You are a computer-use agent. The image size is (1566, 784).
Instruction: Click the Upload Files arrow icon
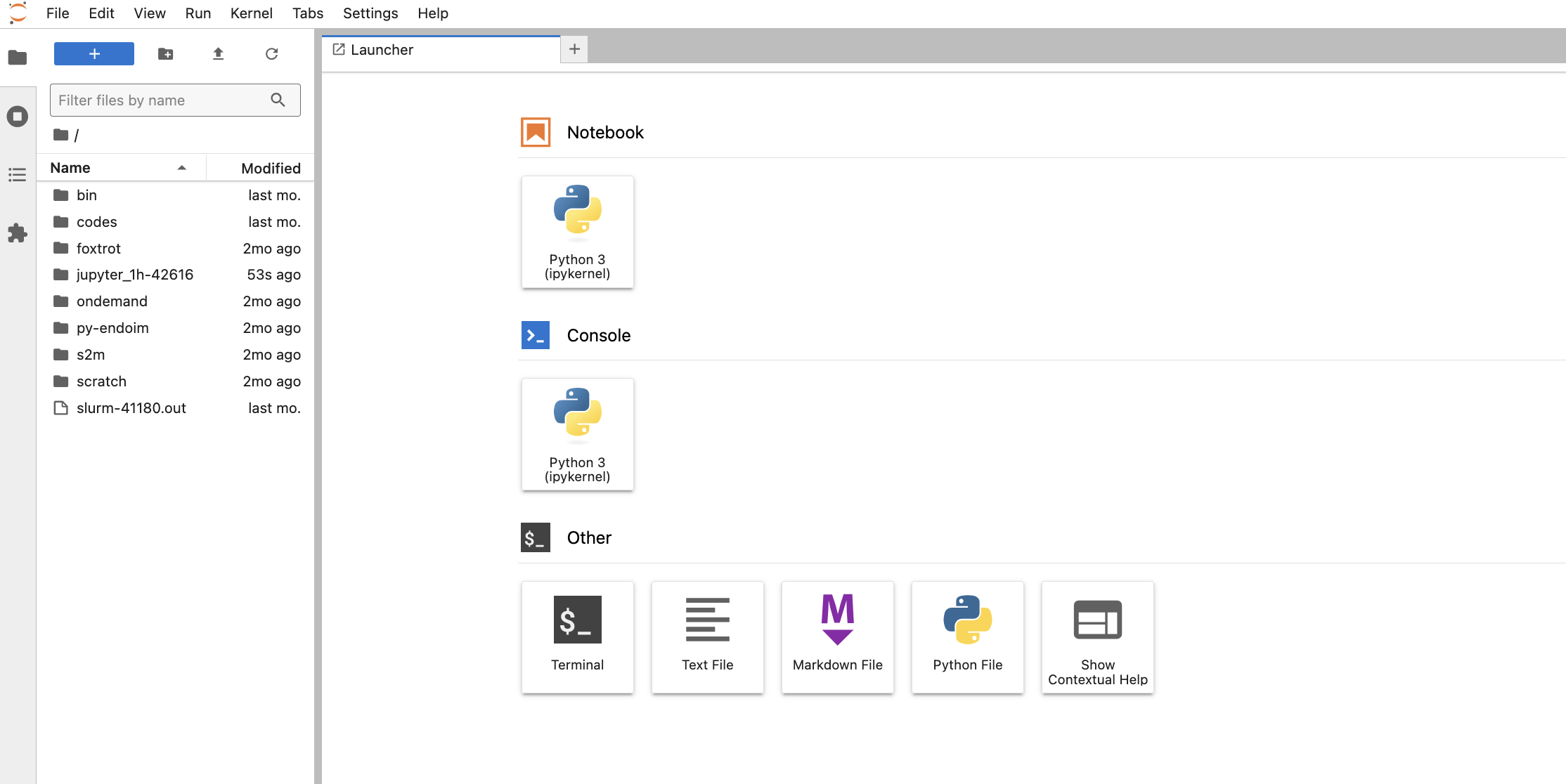219,54
